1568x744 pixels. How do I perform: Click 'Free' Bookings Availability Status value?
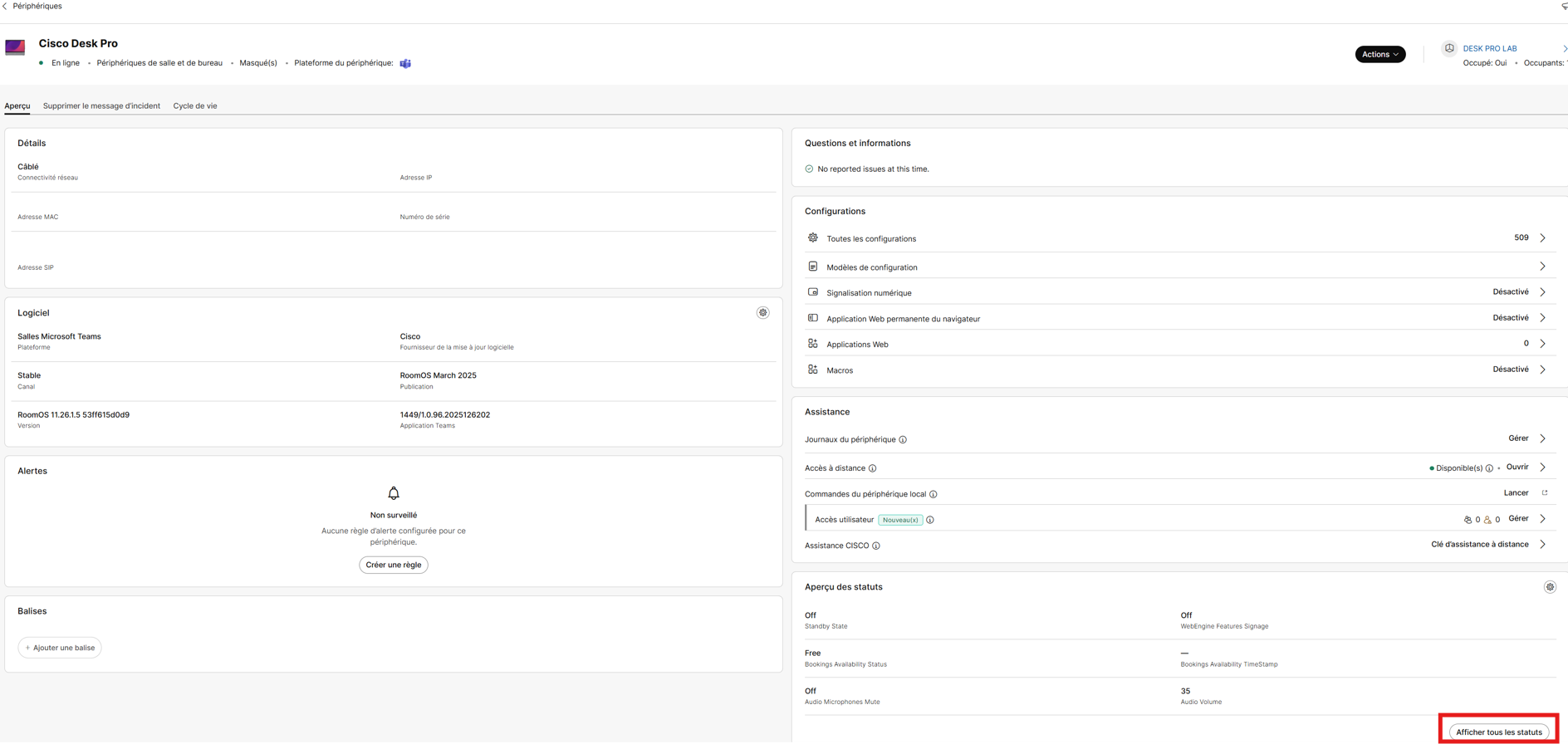(812, 653)
